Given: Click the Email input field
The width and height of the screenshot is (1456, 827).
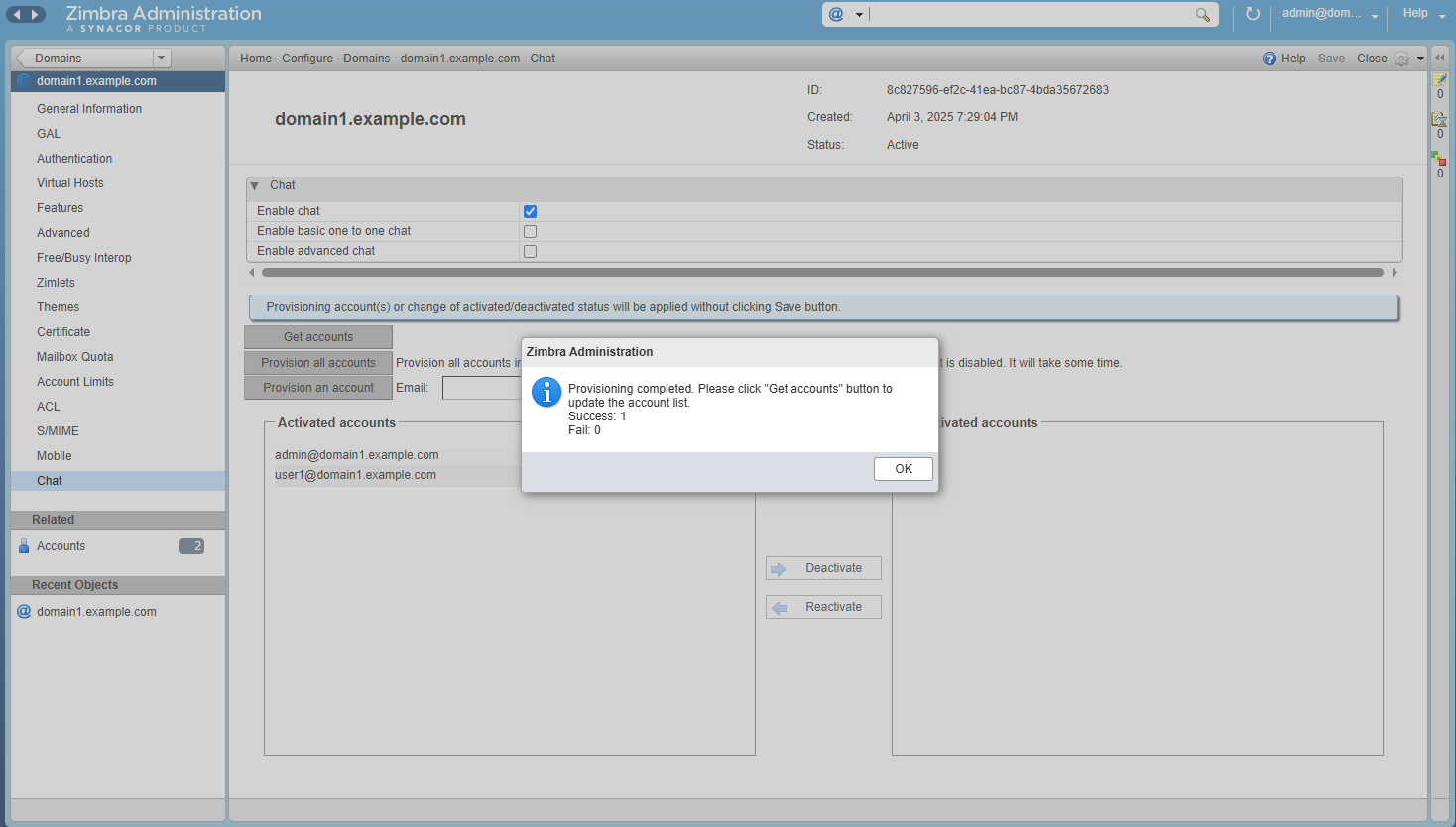Looking at the screenshot, I should [x=482, y=388].
